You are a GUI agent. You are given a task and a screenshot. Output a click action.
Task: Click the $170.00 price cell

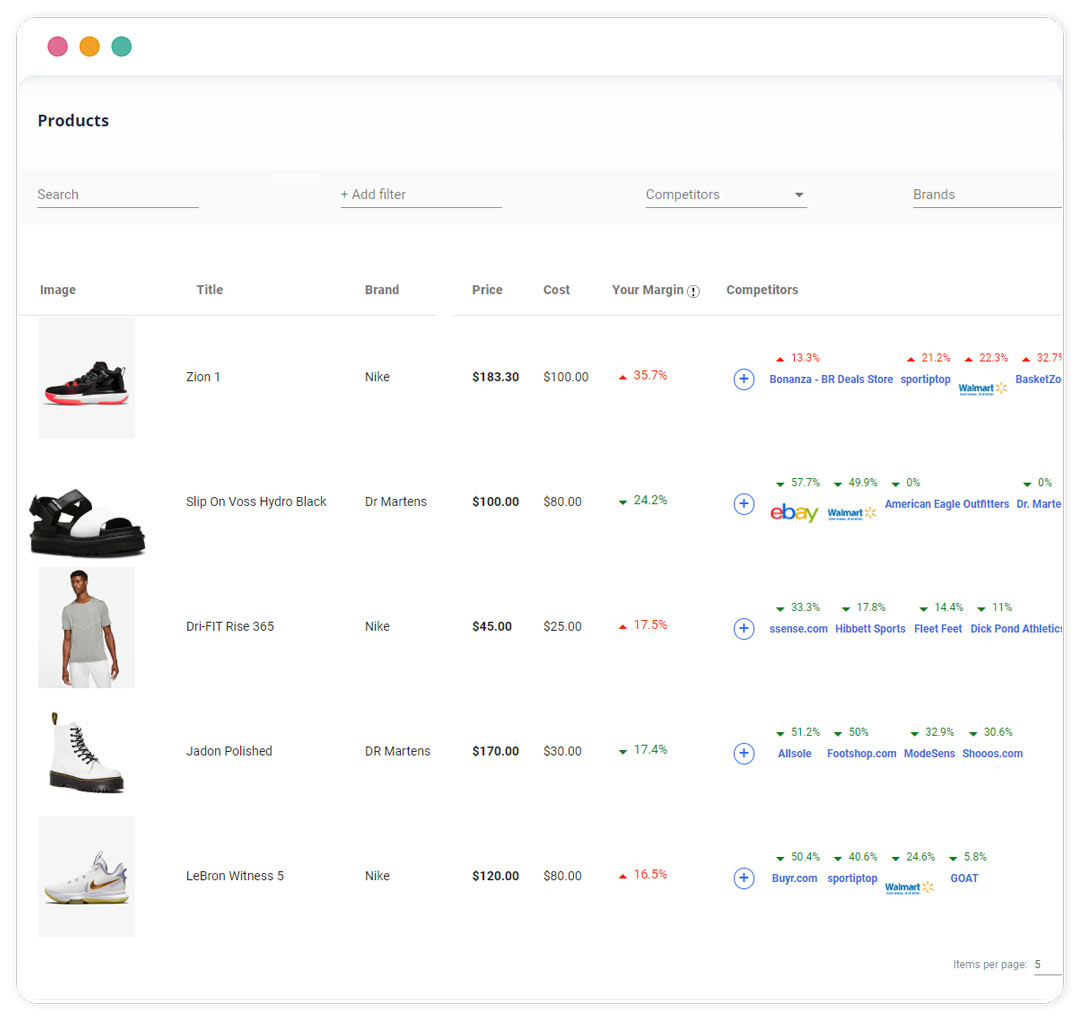495,751
